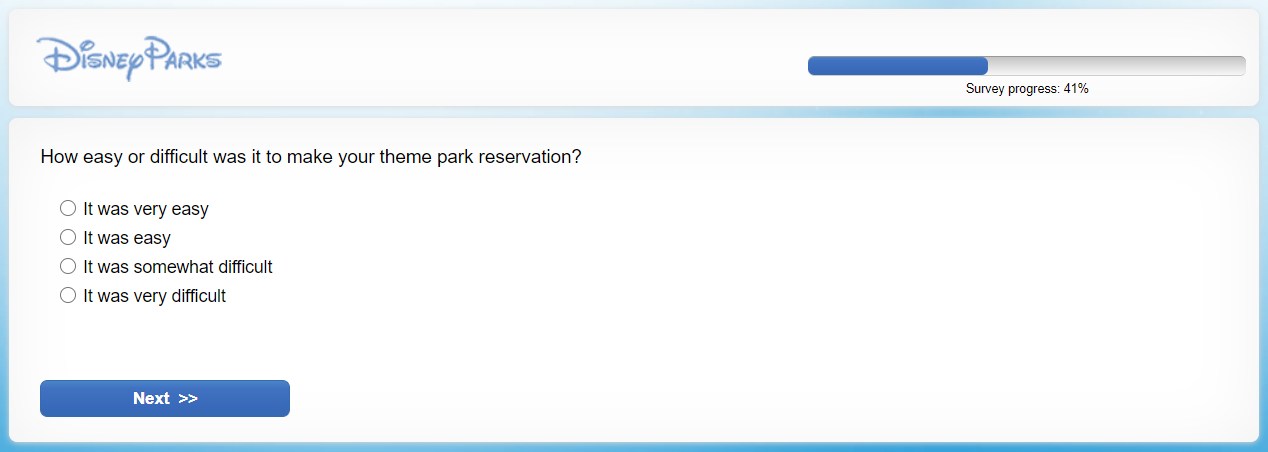The height and width of the screenshot is (452, 1268).
Task: Click the ">>" arrows on the Next button
Action: click(188, 399)
